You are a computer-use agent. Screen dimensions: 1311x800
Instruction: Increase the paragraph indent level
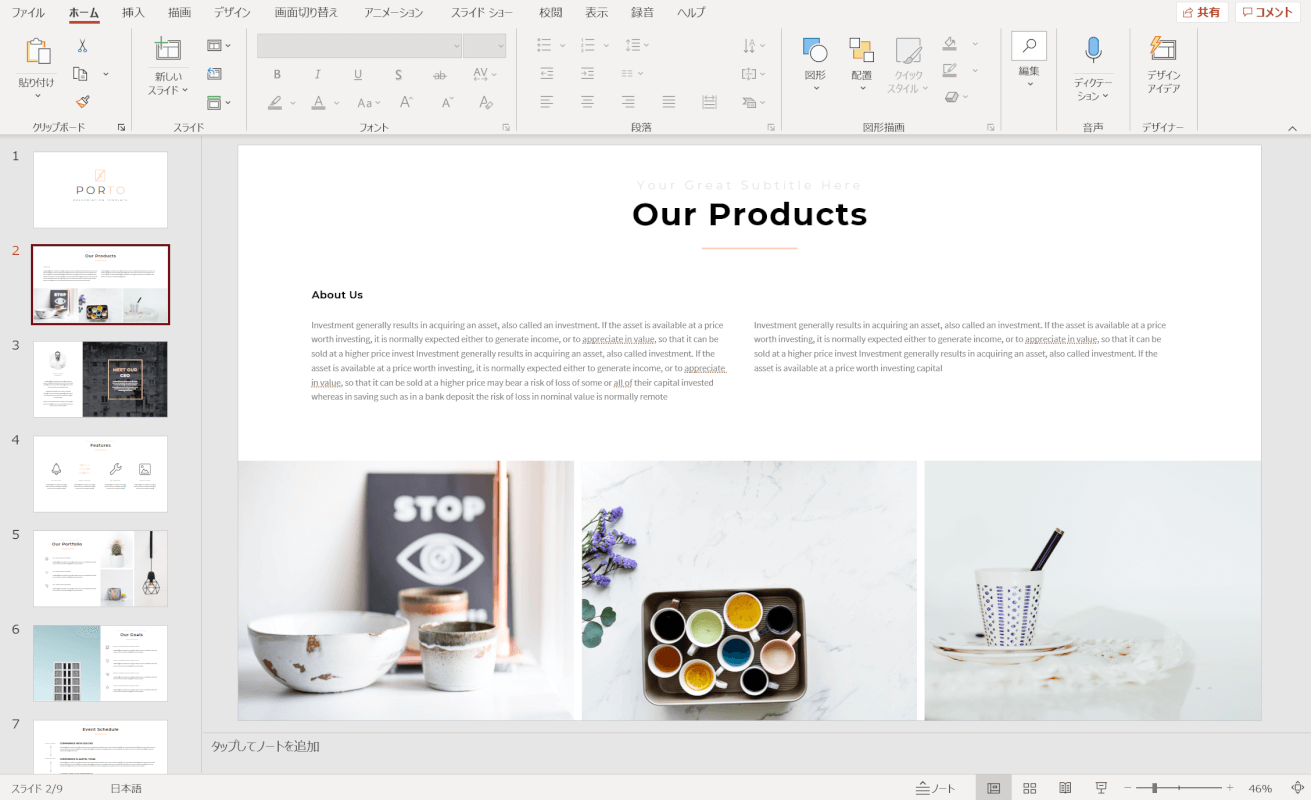587,74
